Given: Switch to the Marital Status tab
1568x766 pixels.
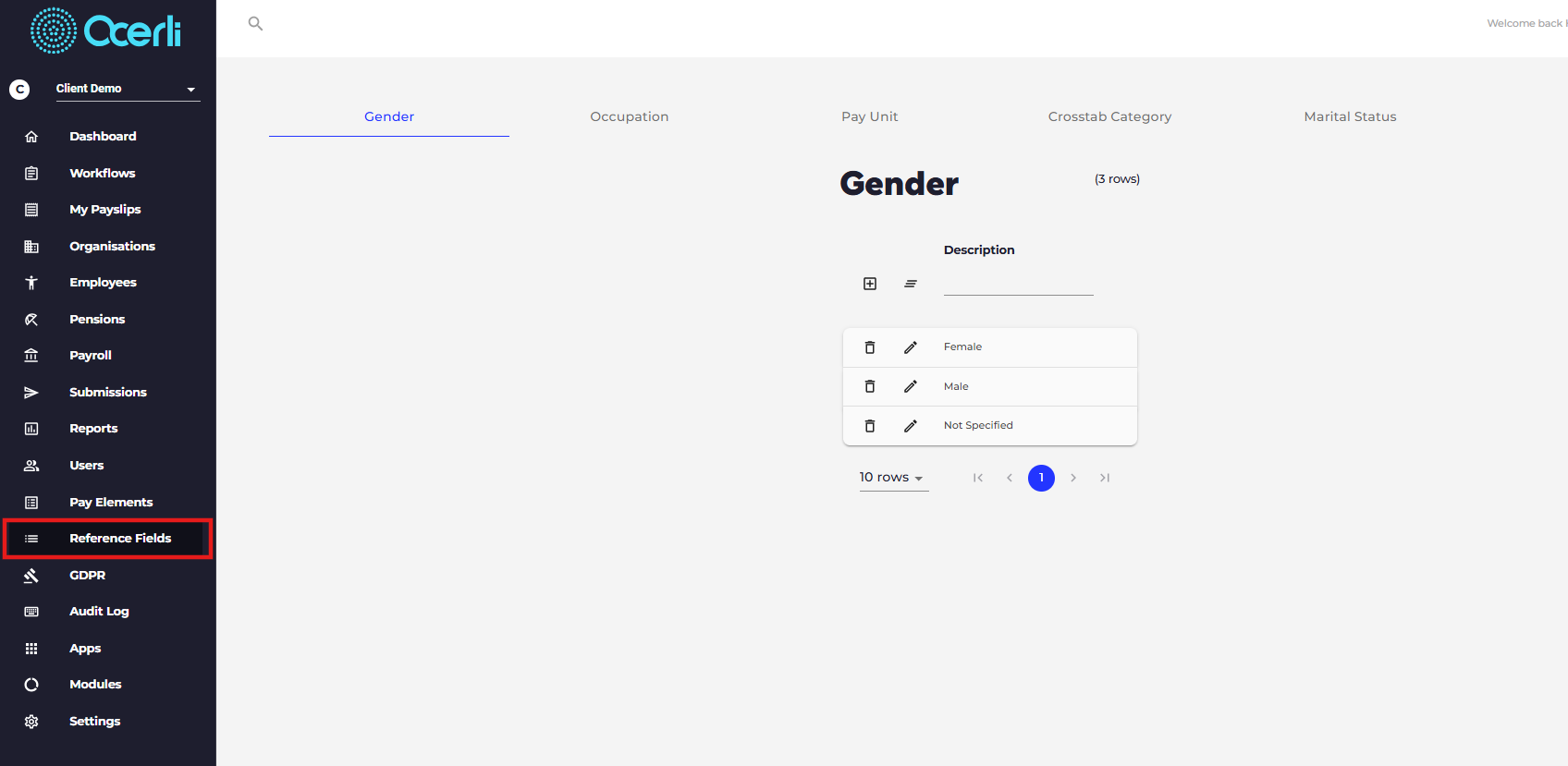Looking at the screenshot, I should pyautogui.click(x=1350, y=116).
